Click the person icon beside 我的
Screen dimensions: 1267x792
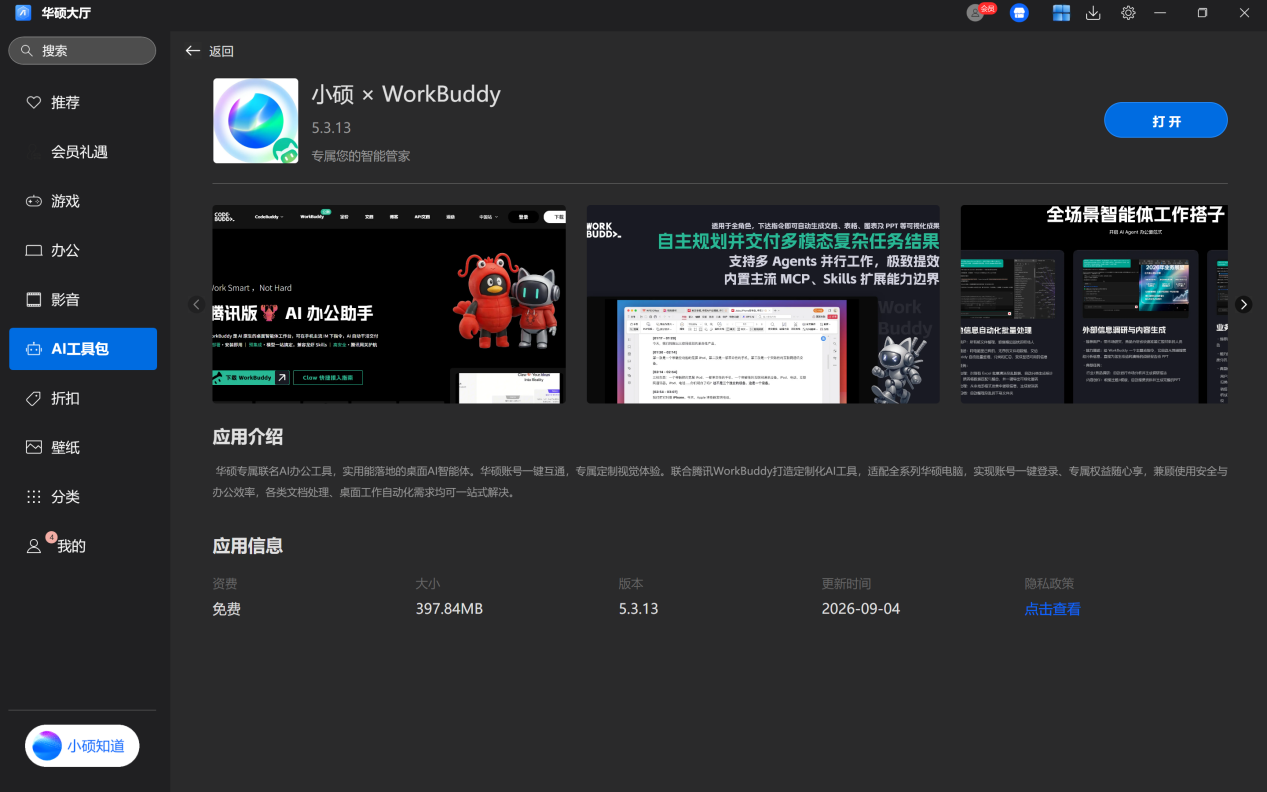click(x=33, y=546)
